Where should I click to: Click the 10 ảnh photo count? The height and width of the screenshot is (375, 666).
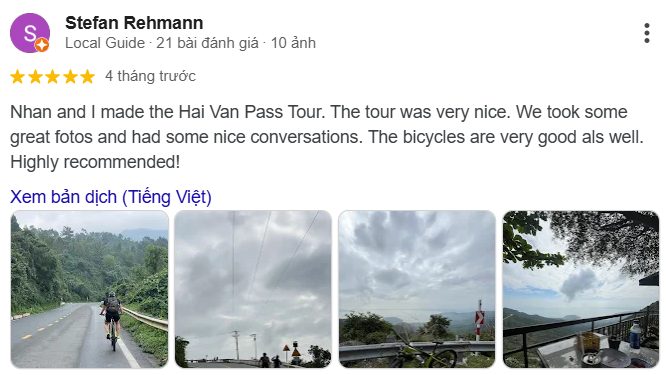point(293,43)
